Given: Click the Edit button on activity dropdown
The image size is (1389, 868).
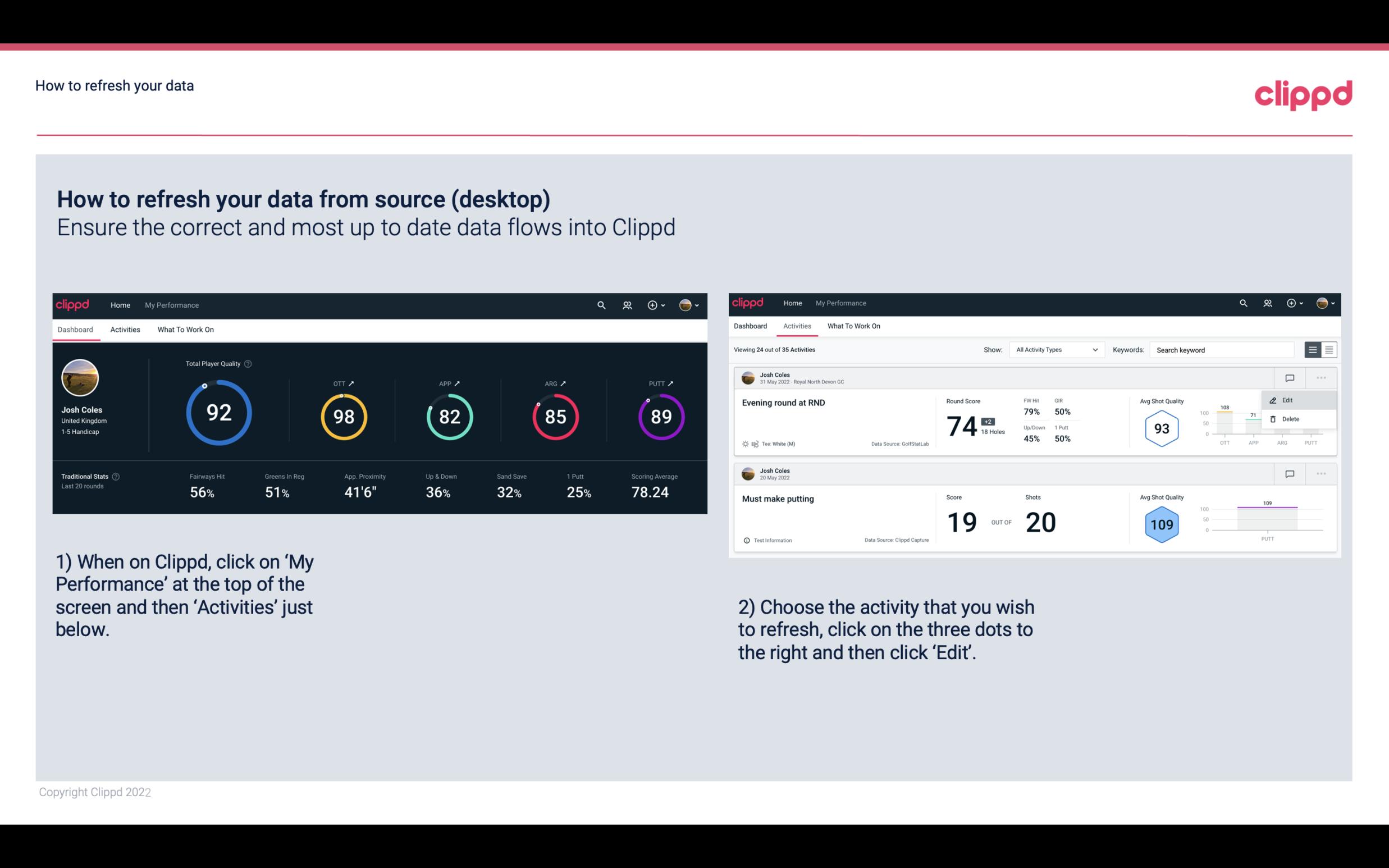Looking at the screenshot, I should tap(1289, 400).
